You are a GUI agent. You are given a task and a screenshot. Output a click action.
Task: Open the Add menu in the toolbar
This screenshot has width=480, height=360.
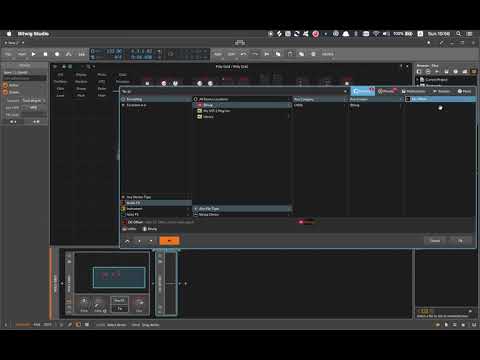tap(218, 54)
